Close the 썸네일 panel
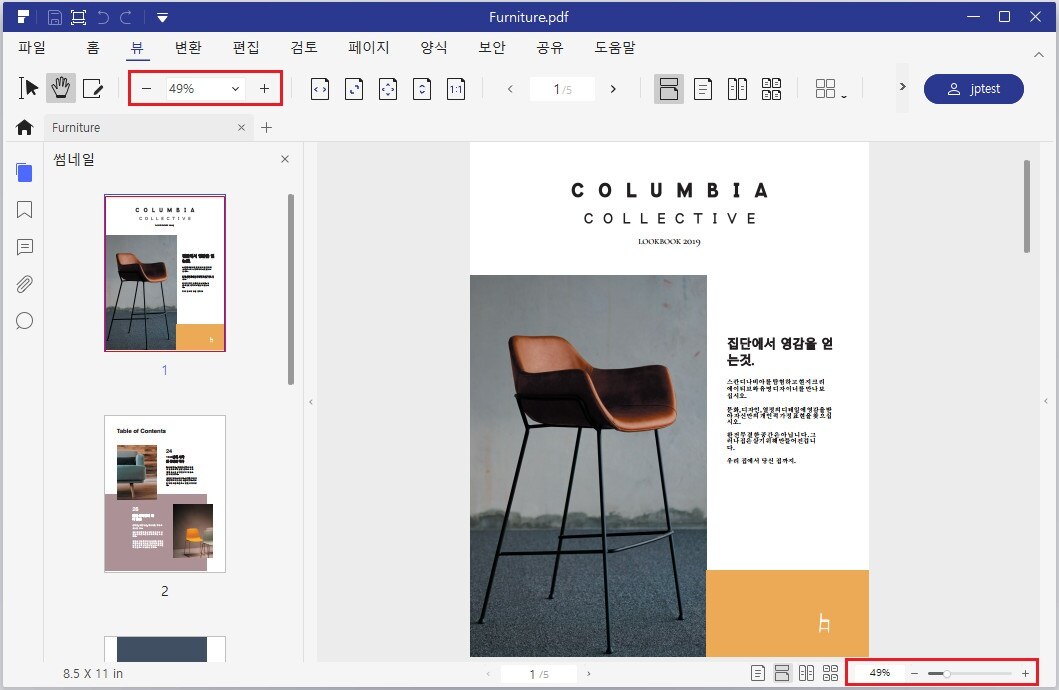Screen dimensions: 1059x690 click(285, 159)
